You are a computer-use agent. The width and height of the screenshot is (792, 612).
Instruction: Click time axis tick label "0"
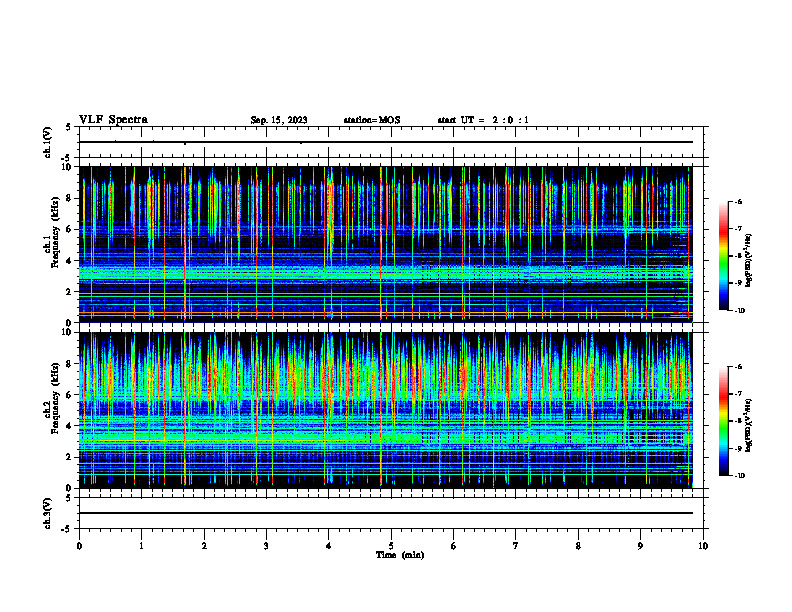[79, 546]
